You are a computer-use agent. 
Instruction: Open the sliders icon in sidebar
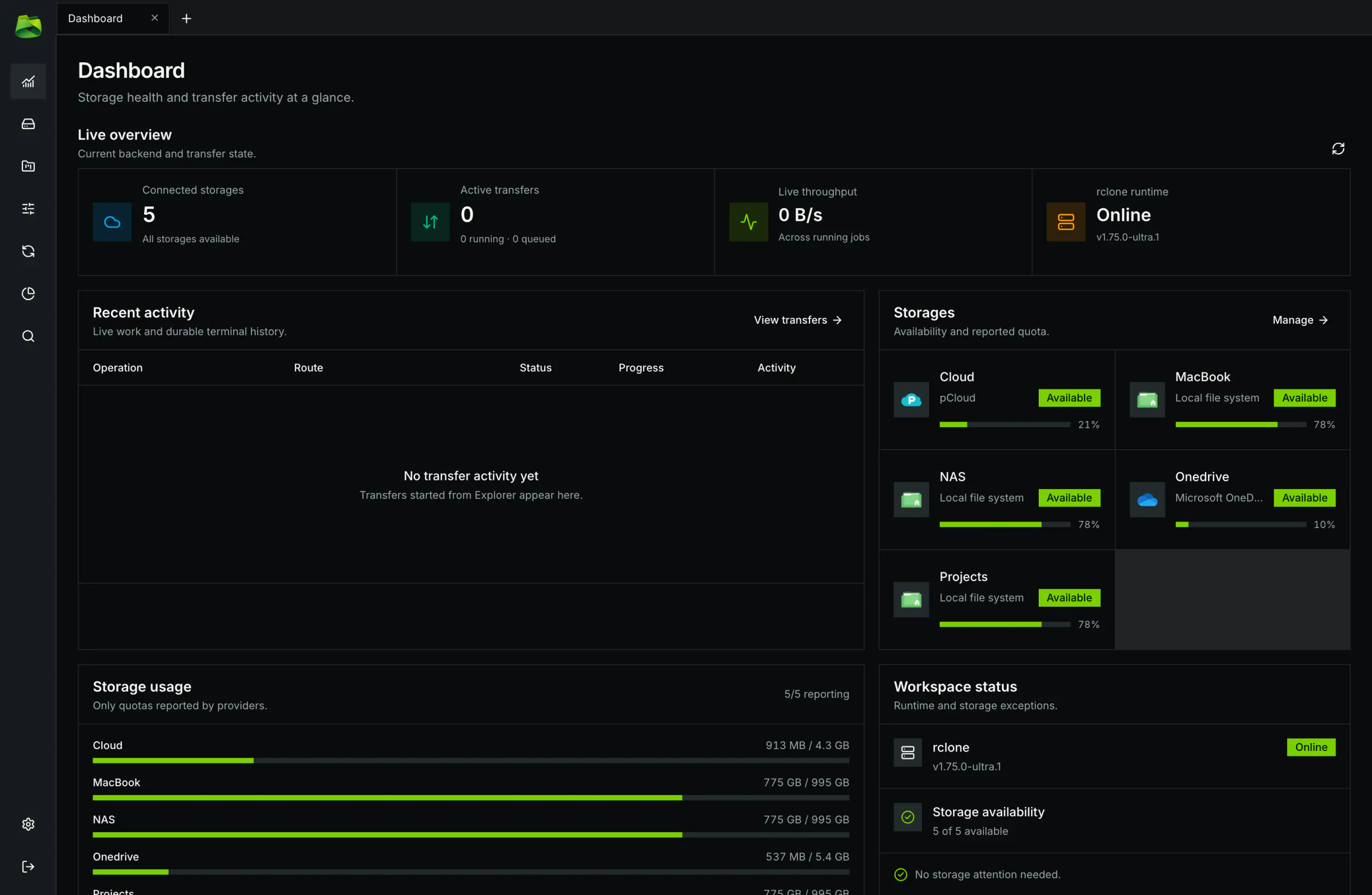[x=28, y=208]
